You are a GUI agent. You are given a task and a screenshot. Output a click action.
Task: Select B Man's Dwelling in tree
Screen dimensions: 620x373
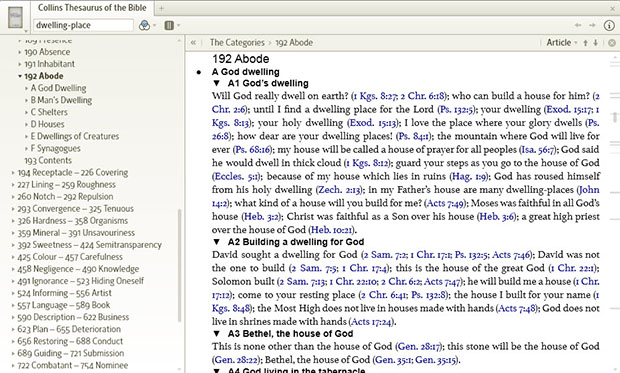61,100
